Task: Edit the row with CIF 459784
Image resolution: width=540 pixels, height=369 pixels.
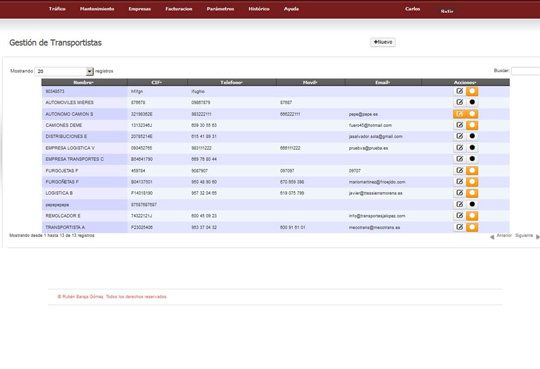Action: [x=459, y=170]
